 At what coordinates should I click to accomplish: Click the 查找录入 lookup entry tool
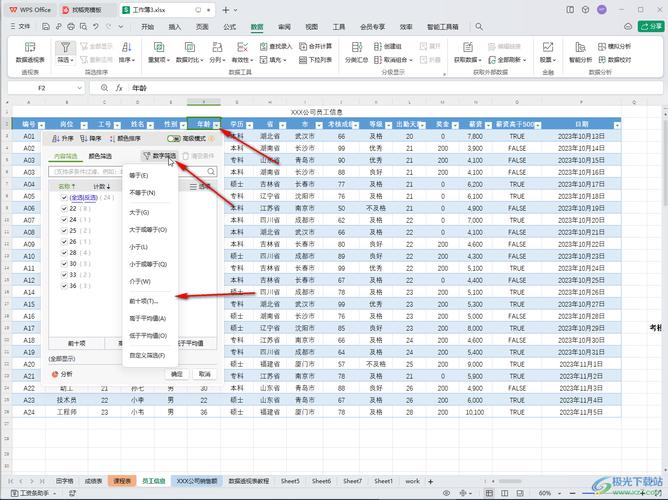[276, 46]
